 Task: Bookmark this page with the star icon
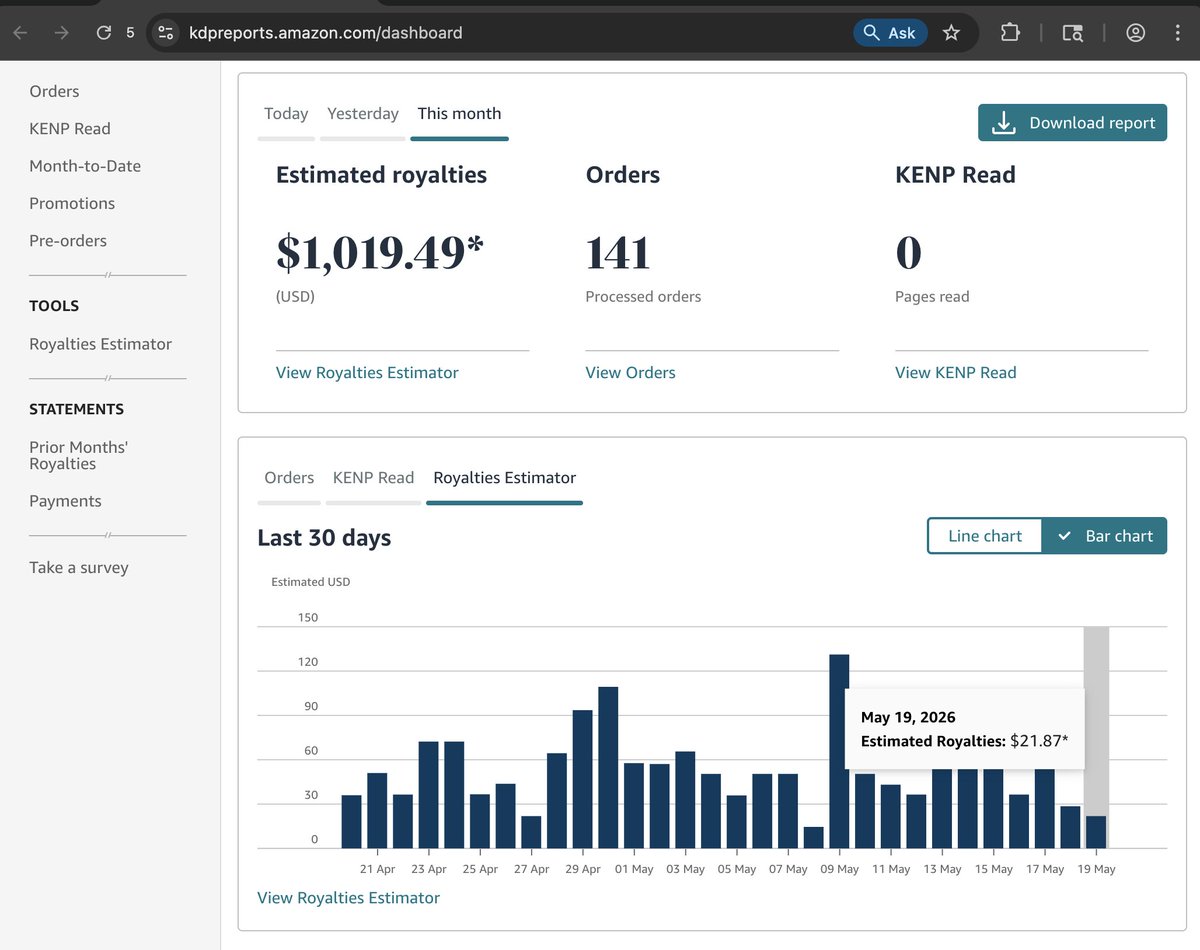point(951,33)
